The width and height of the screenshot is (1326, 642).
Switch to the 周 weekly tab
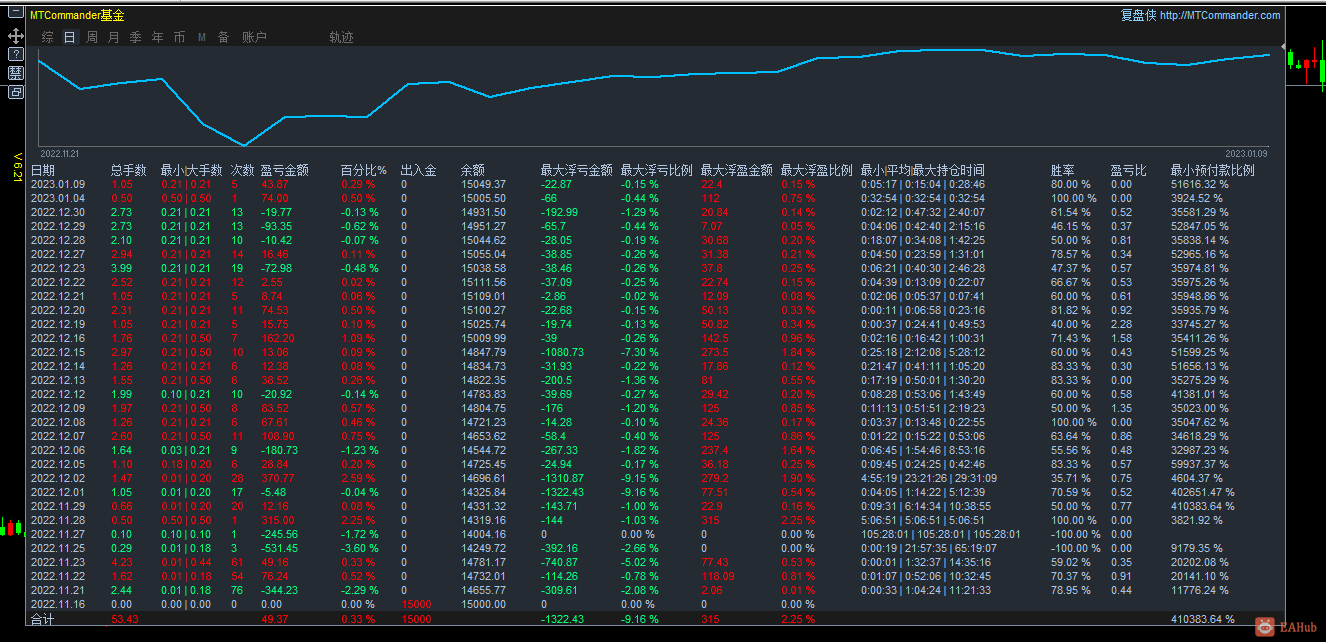(x=92, y=37)
